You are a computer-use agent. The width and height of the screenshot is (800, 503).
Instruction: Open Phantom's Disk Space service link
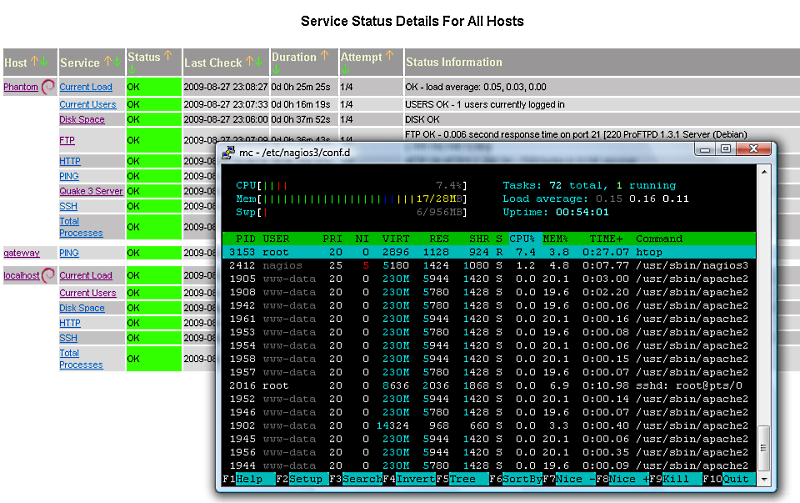(x=82, y=119)
